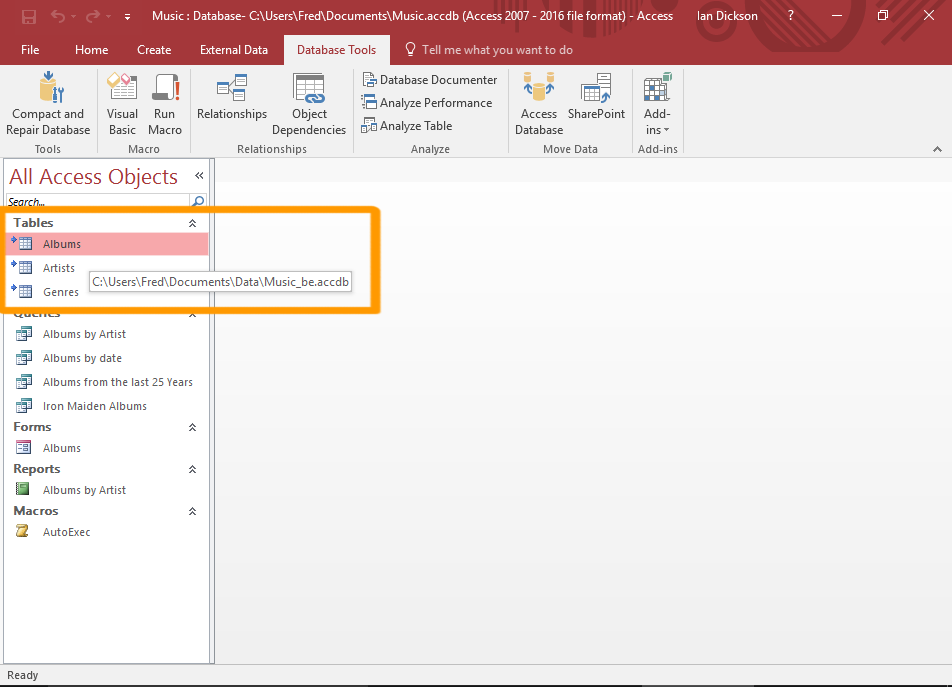Move data to SharePoint
This screenshot has height=687, width=952.
pyautogui.click(x=596, y=97)
